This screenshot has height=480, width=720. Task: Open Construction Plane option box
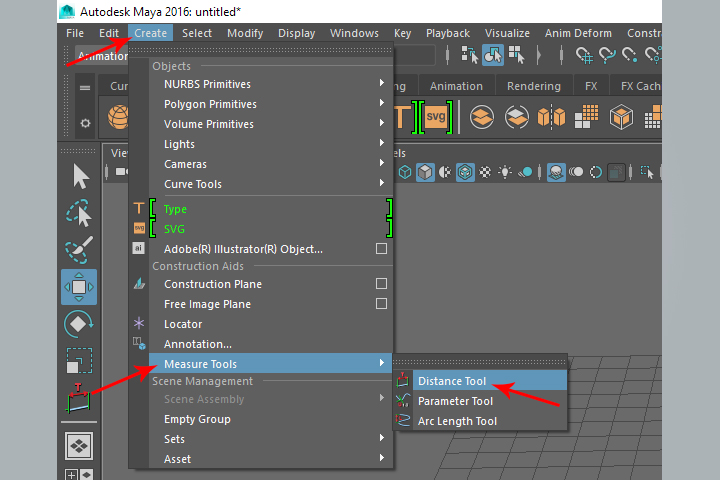point(381,284)
